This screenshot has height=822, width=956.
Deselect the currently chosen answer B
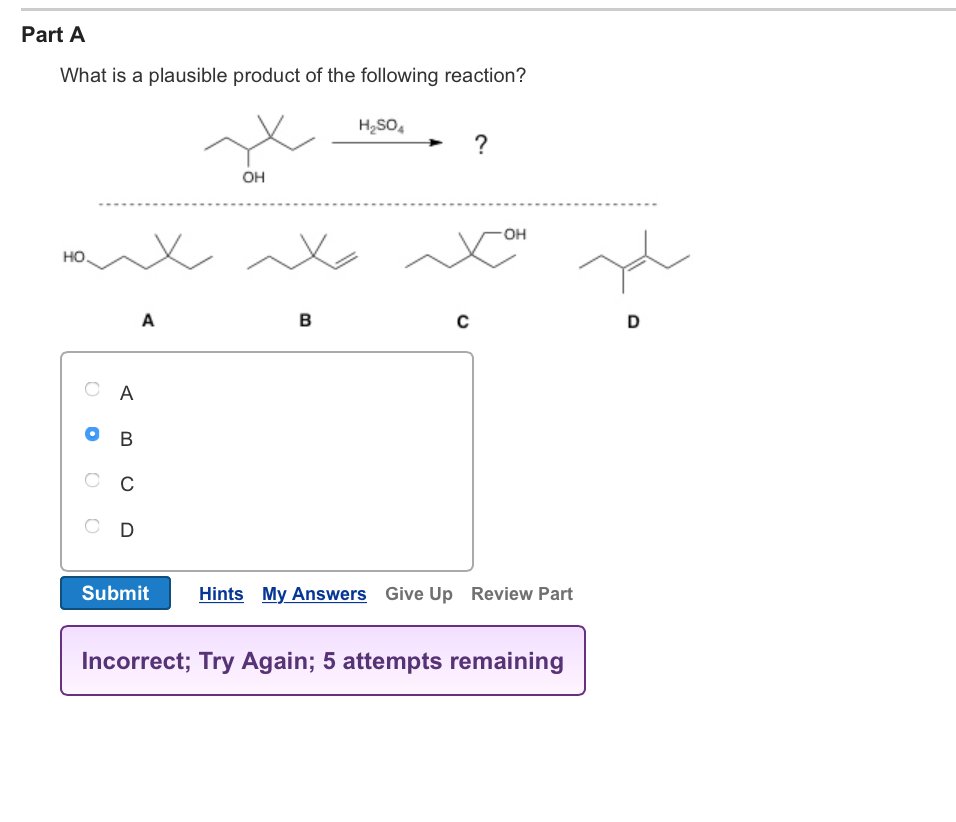pos(92,433)
